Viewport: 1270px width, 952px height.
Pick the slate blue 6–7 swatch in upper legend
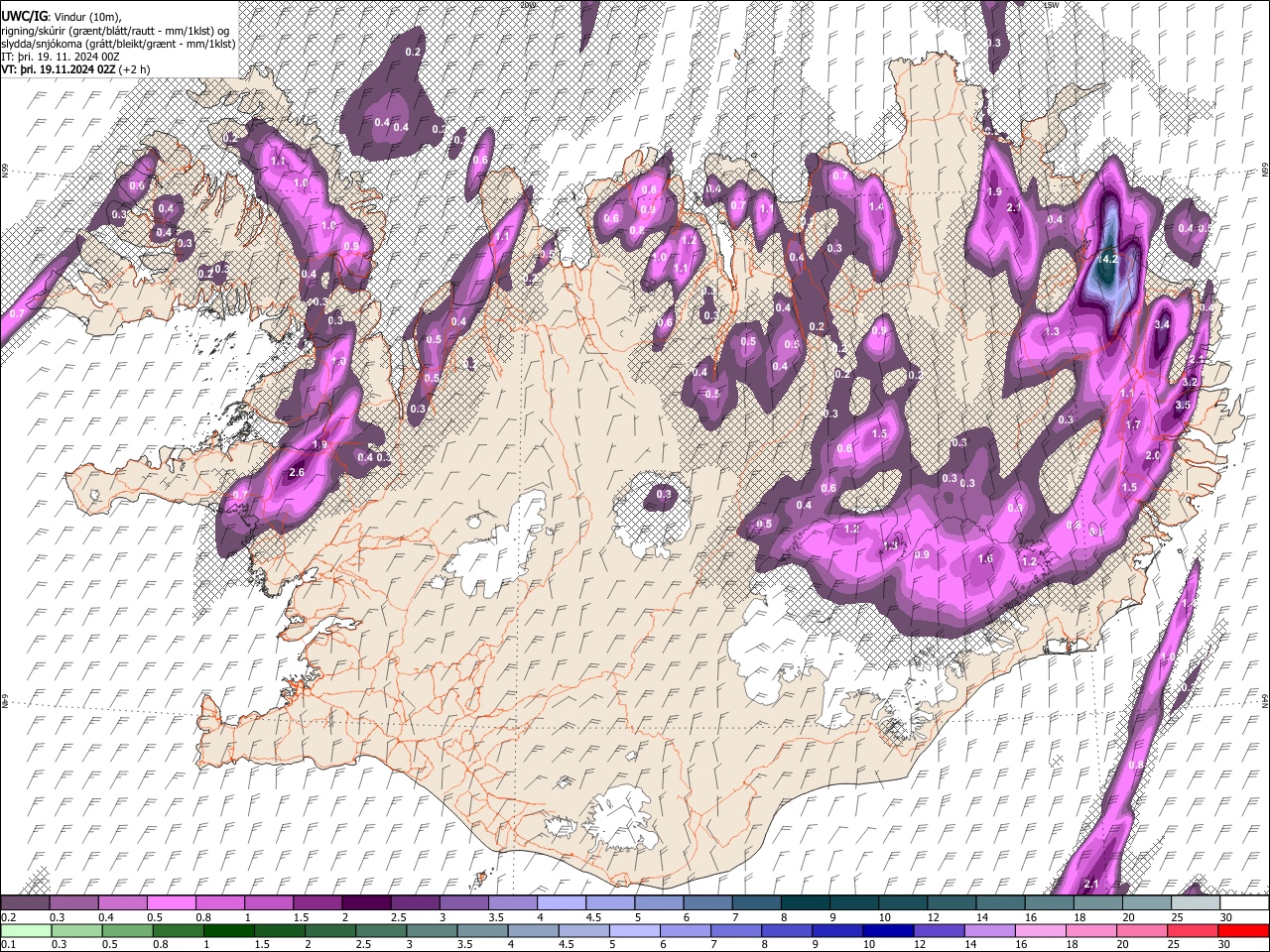click(706, 902)
